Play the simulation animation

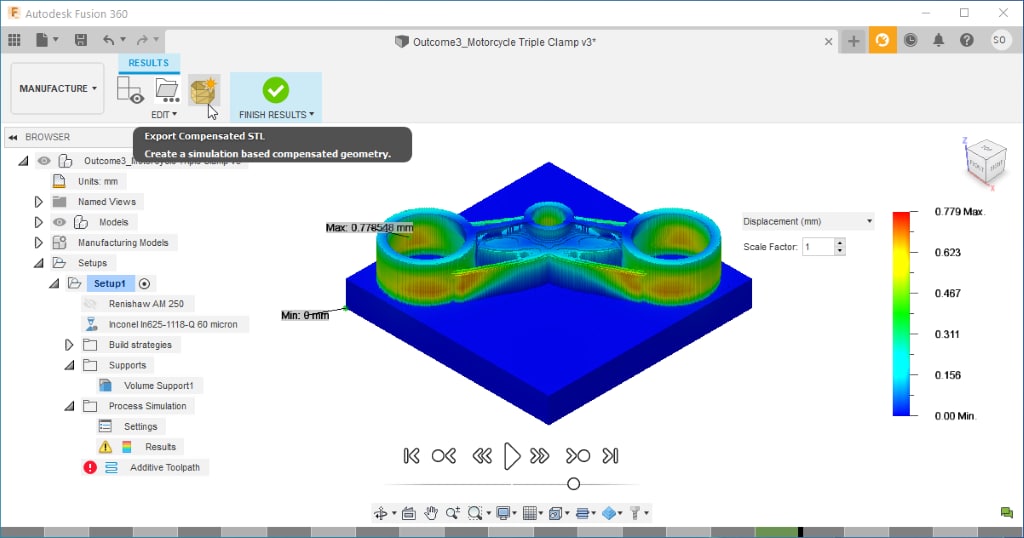tap(512, 456)
